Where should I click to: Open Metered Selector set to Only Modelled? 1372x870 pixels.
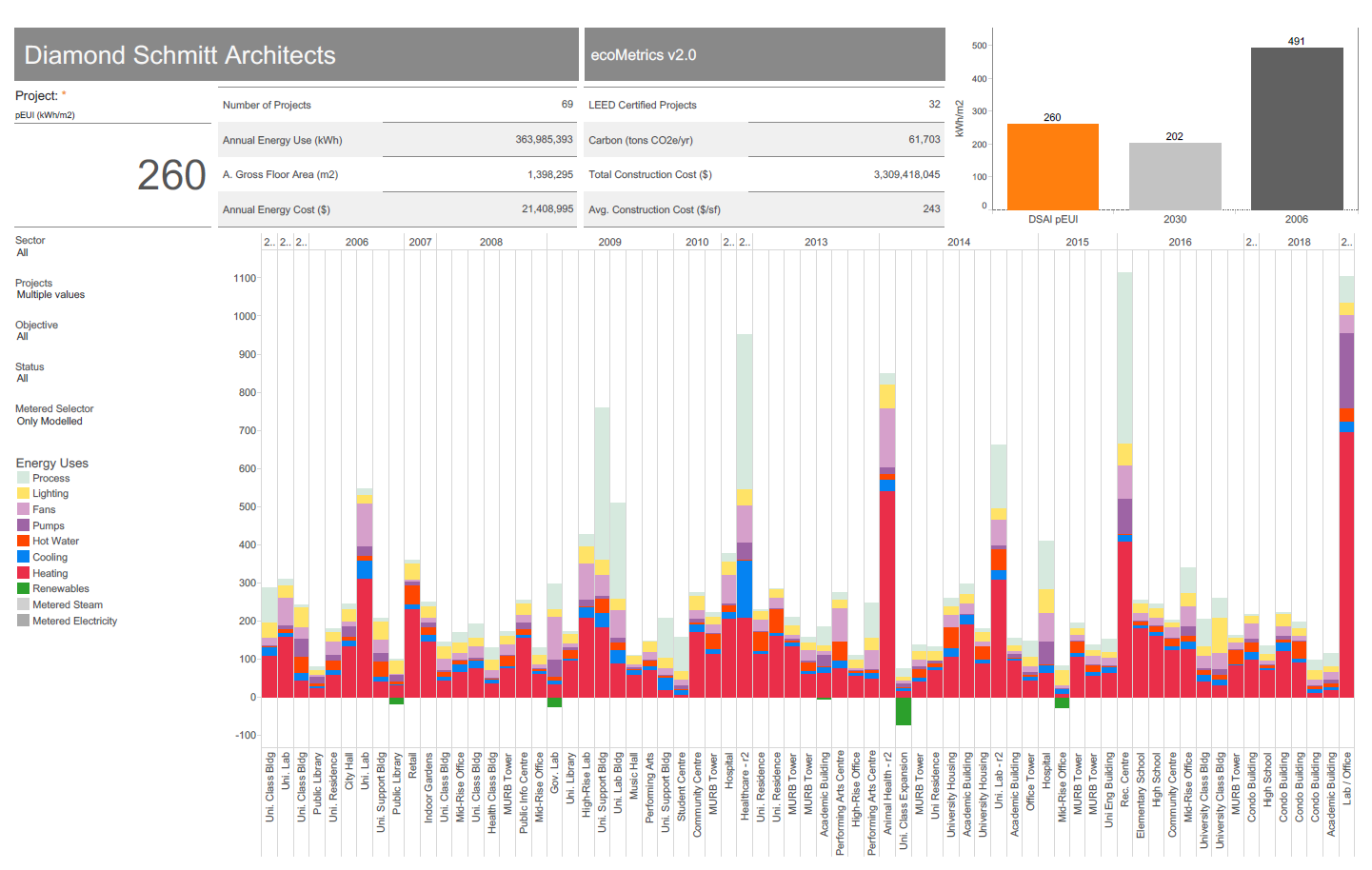point(50,421)
